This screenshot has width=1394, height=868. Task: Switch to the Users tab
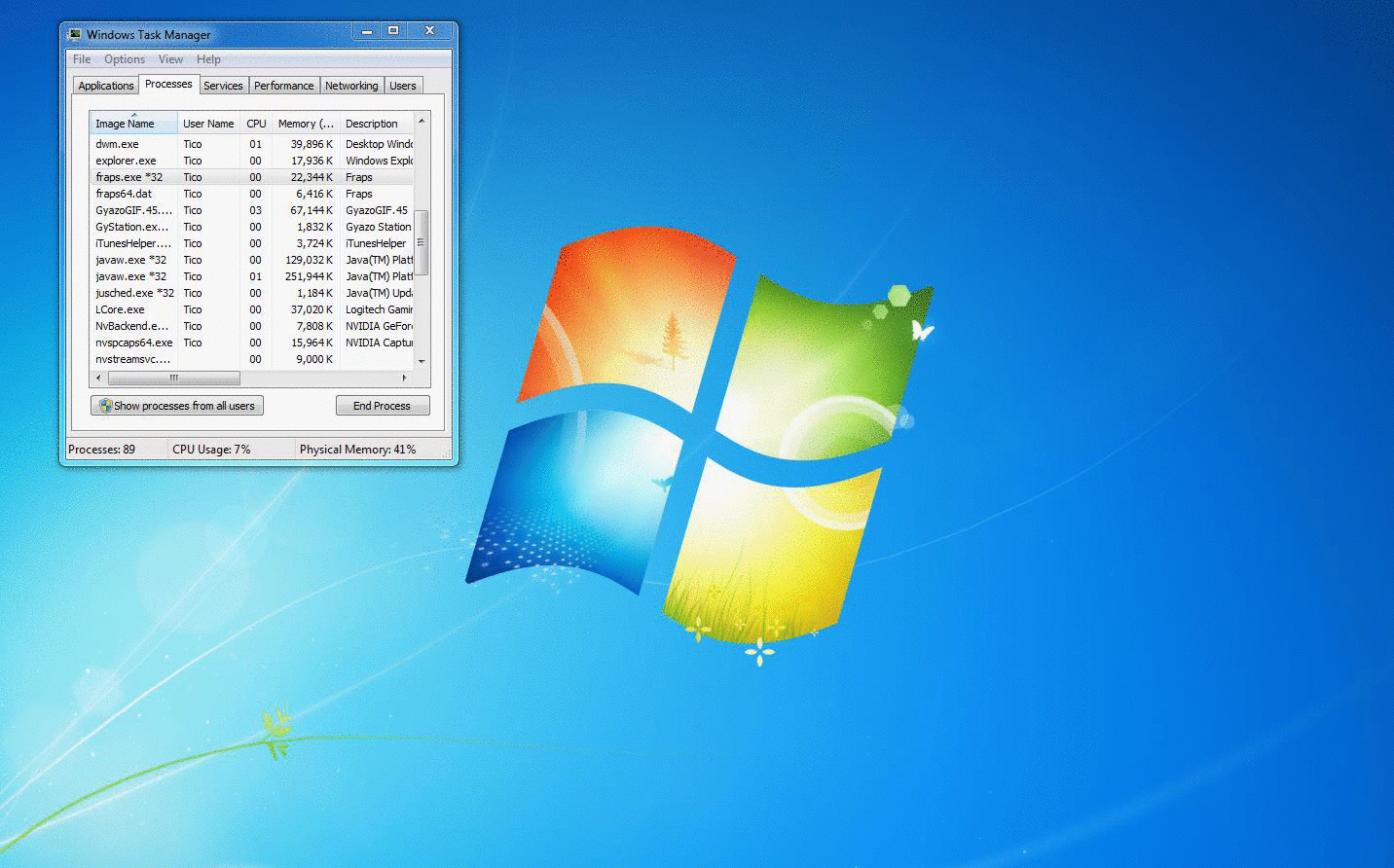[x=403, y=86]
